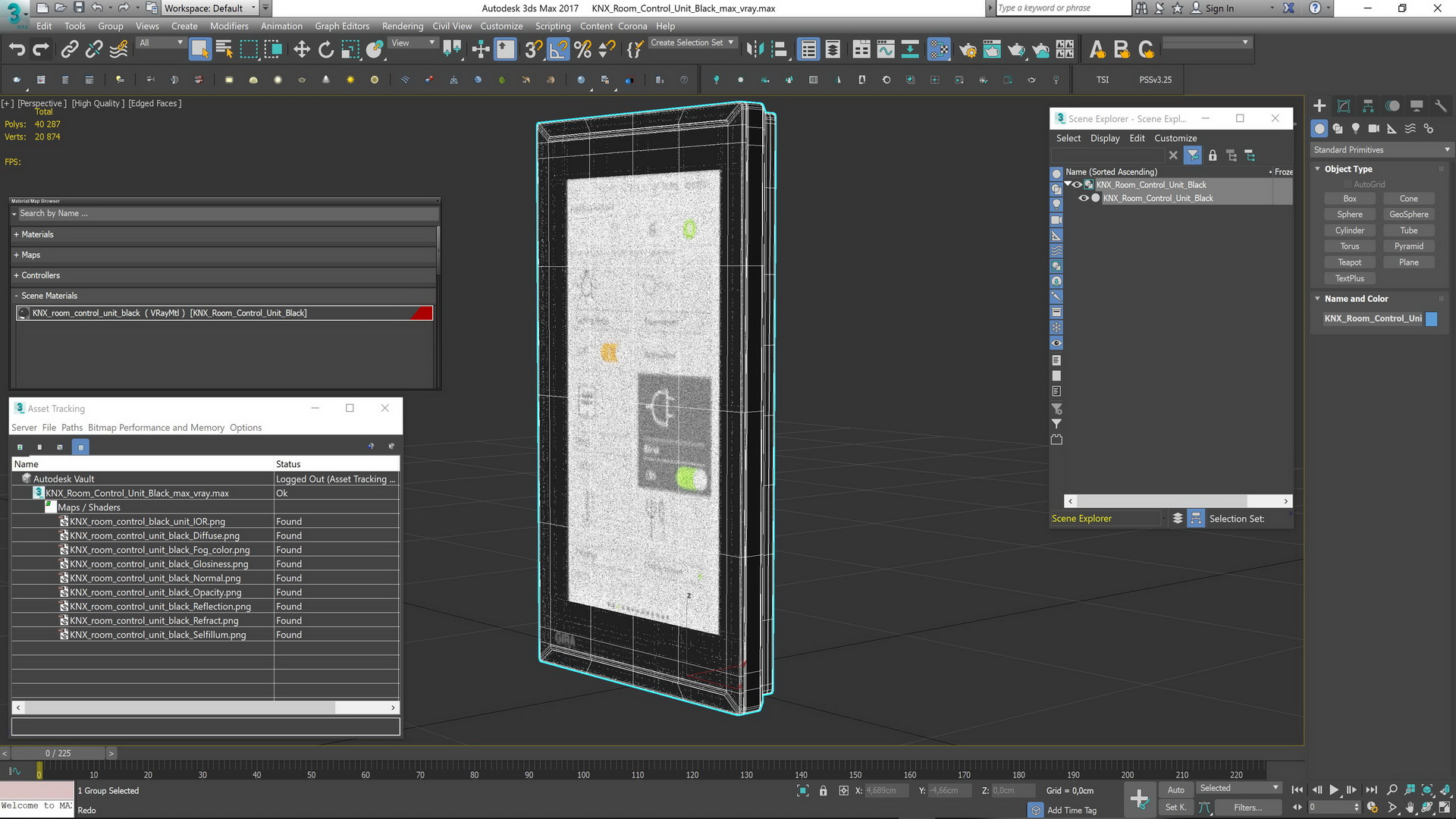Open the Standard Primitives category dropdown
1456x819 pixels.
tap(1382, 150)
